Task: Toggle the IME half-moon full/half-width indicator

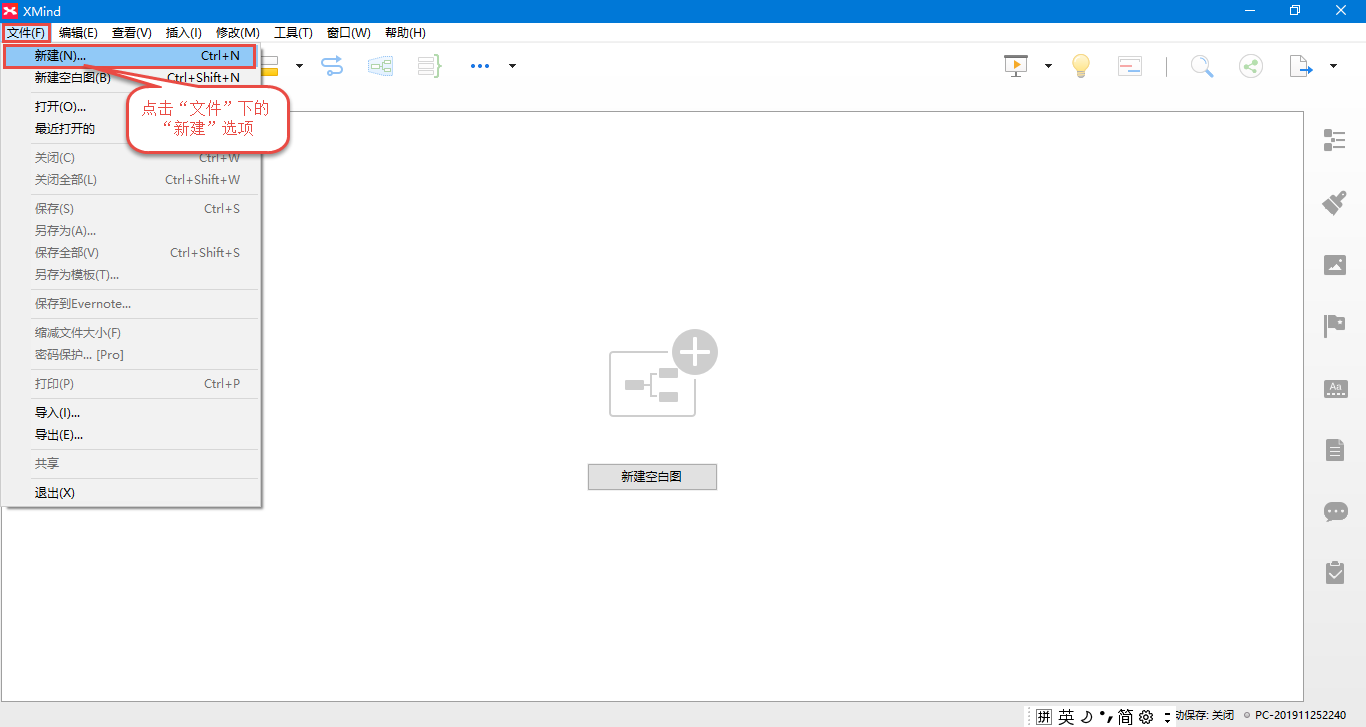Action: pyautogui.click(x=1086, y=716)
